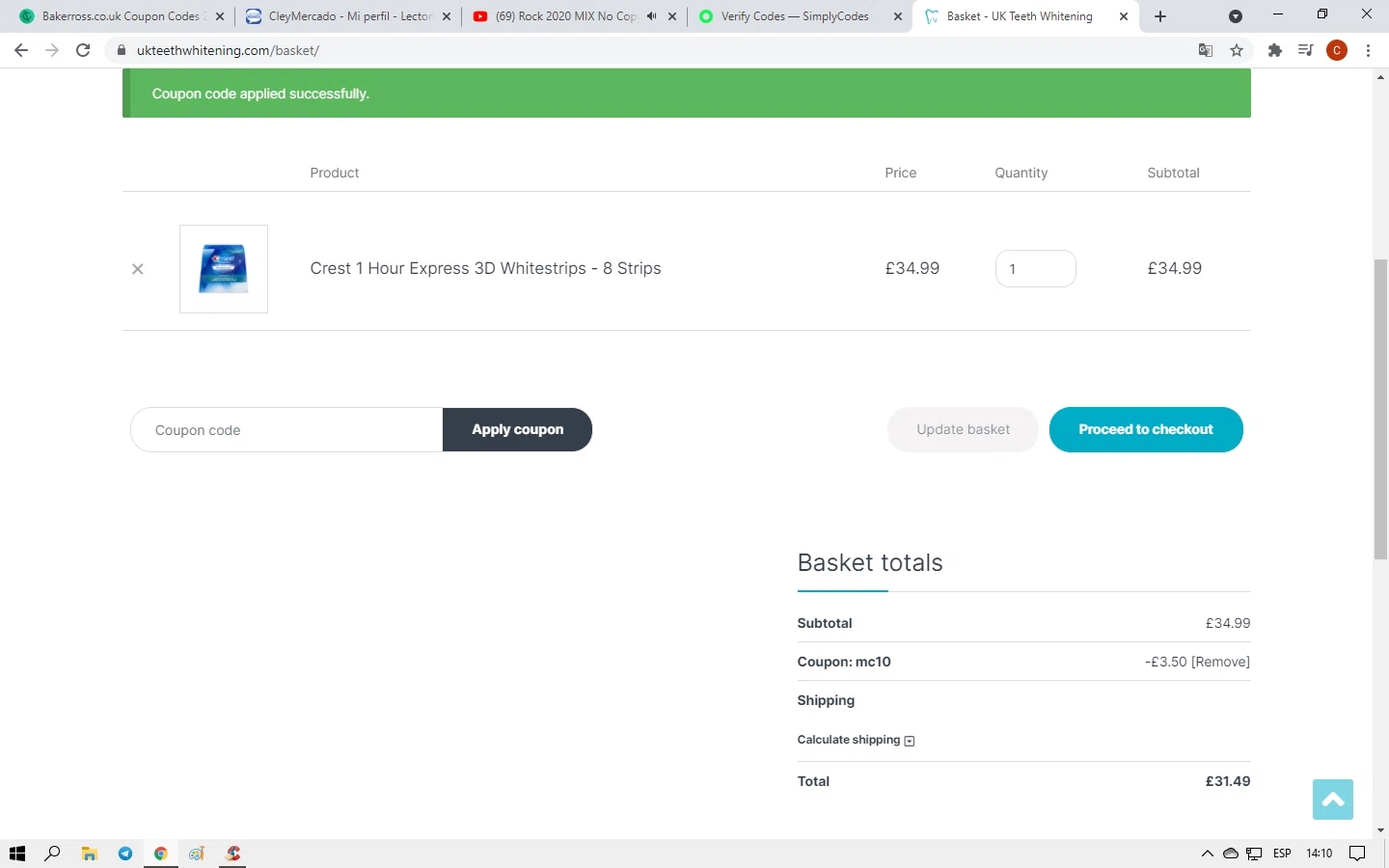Open the Crest 1 Hour Express product link
Image resolution: width=1389 pixels, height=868 pixels.
[x=485, y=268]
